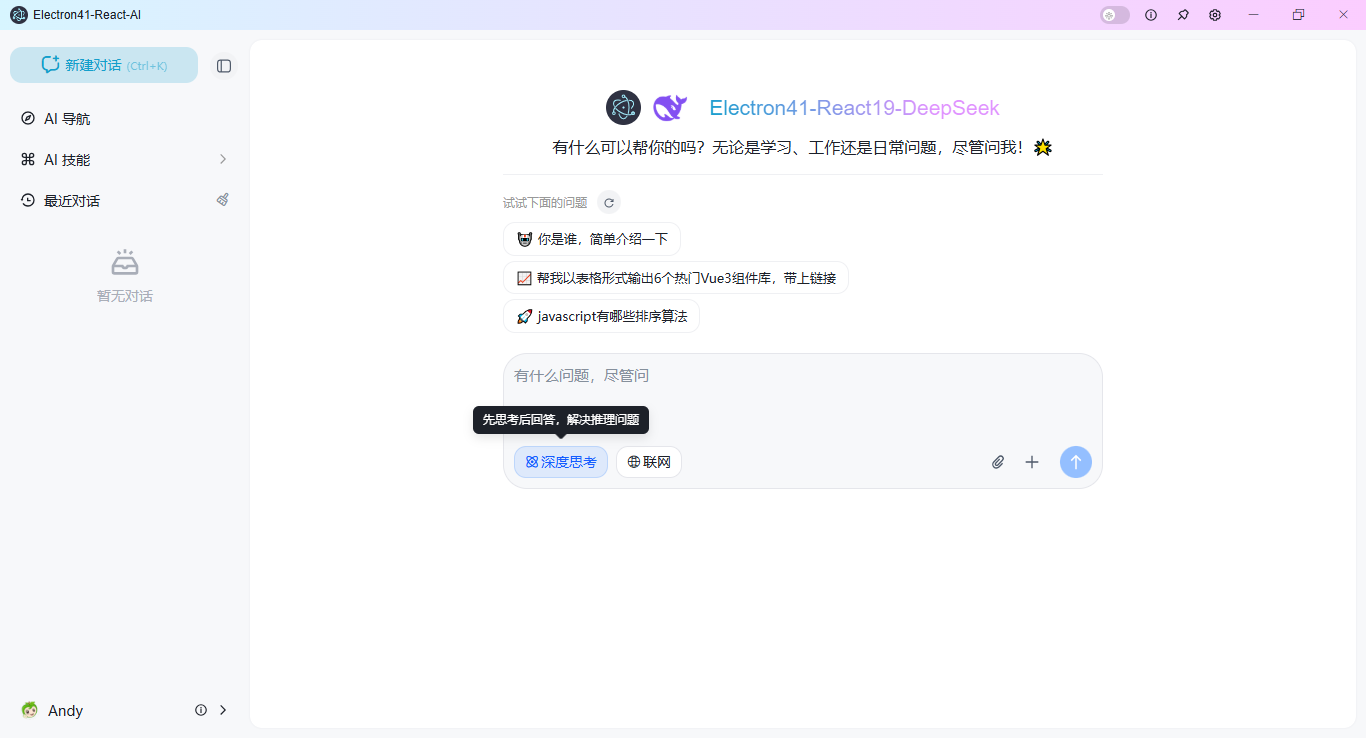Pin the window with the pushpin icon

click(x=1183, y=15)
